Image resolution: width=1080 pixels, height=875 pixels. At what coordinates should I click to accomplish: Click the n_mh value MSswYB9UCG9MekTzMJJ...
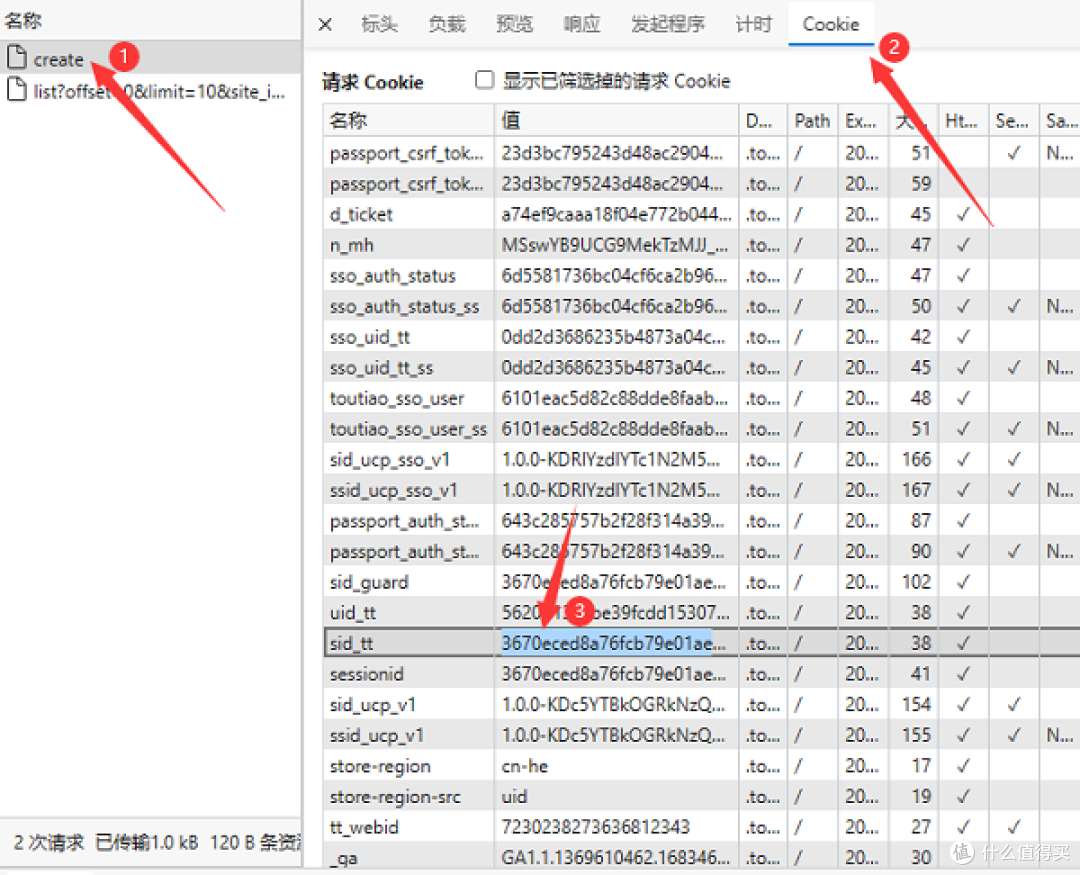click(x=614, y=245)
